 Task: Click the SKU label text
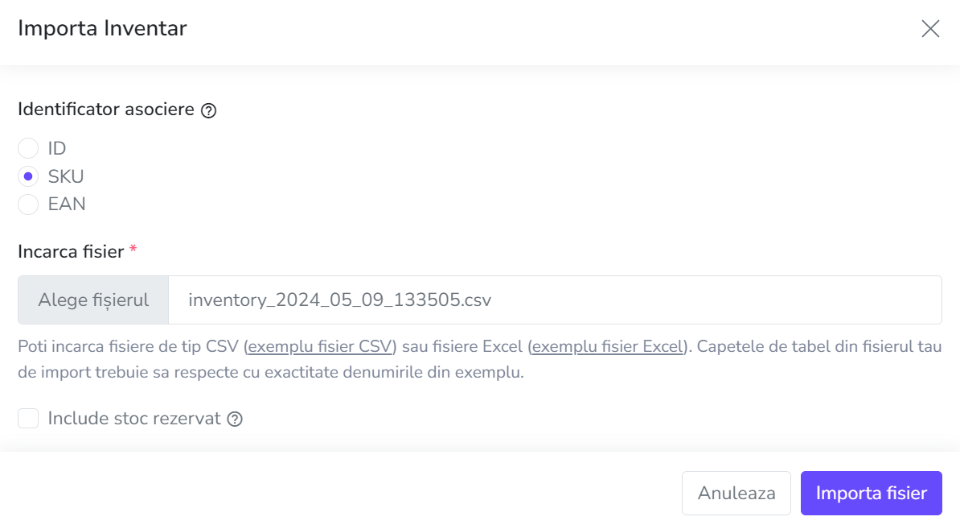tap(66, 176)
